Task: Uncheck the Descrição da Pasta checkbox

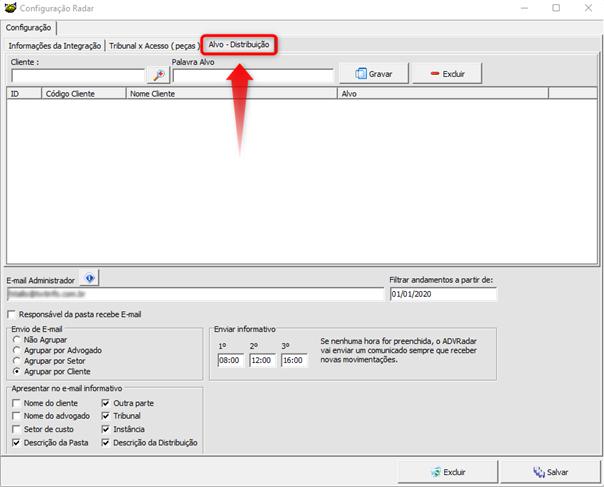Action: 16,443
